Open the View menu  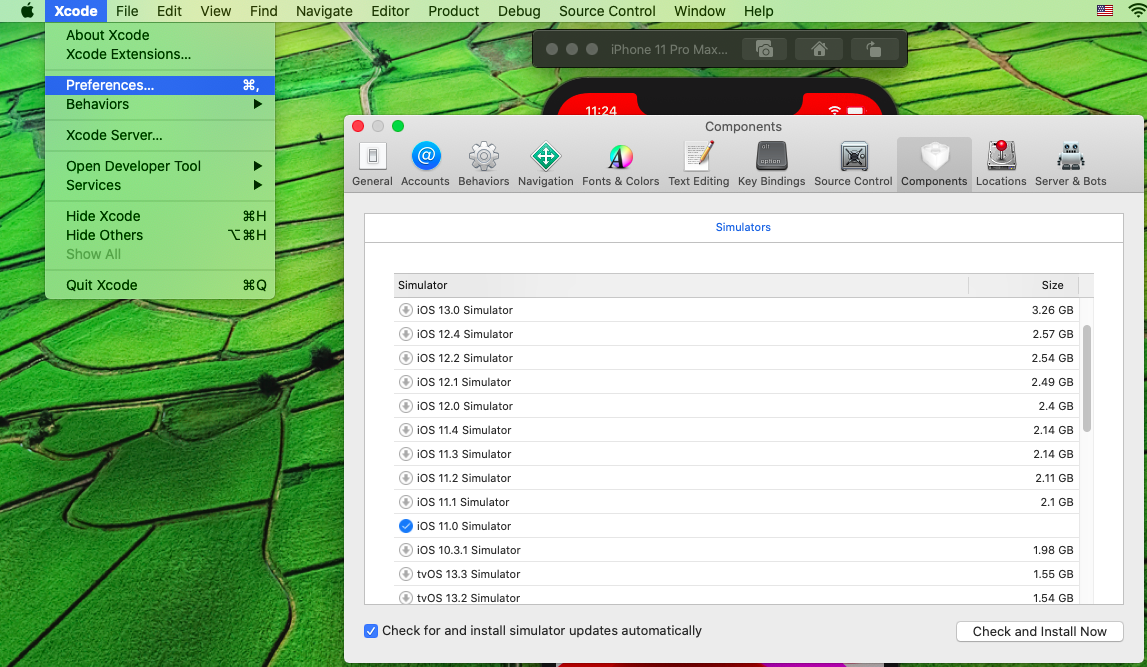216,11
